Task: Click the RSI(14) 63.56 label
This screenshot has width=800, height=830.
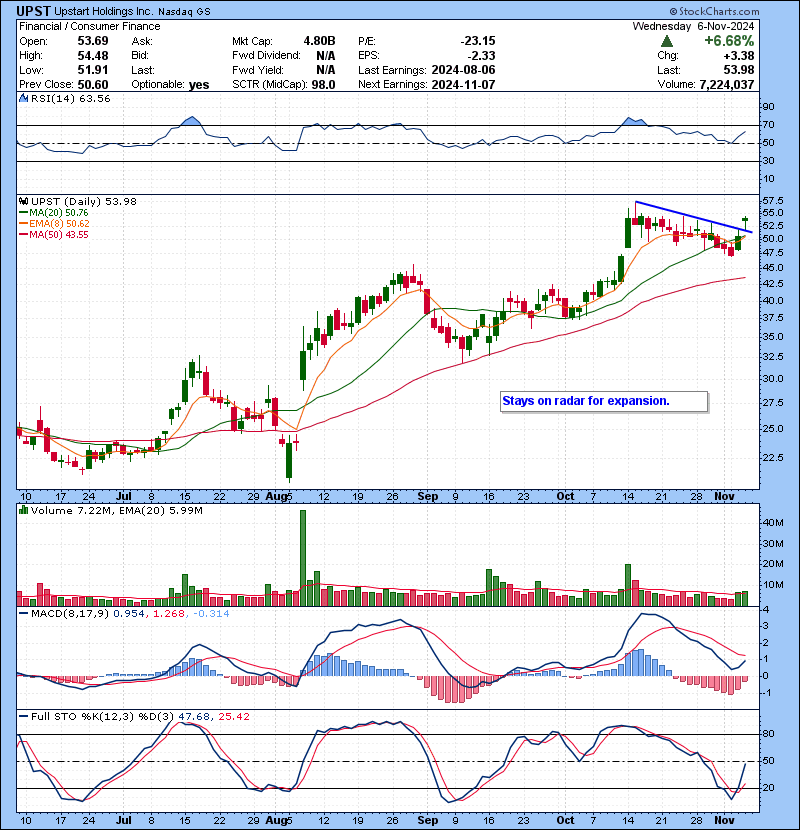Action: point(70,98)
